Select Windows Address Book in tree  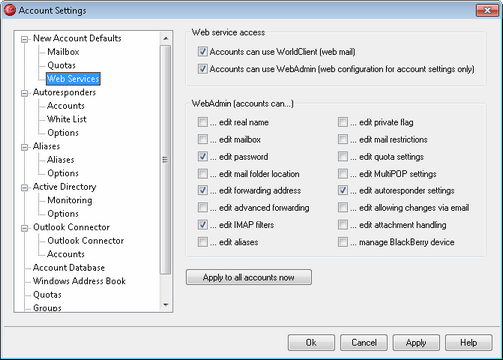click(79, 281)
